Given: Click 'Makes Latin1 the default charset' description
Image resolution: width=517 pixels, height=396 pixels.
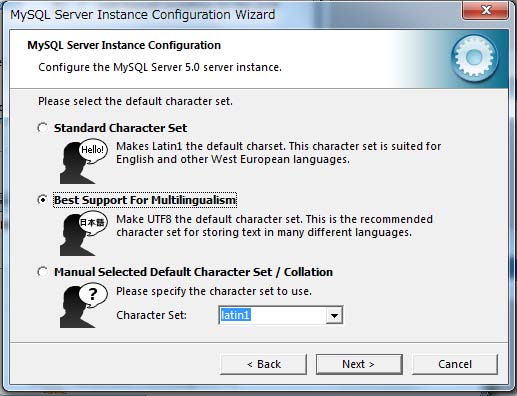Looking at the screenshot, I should point(279,153).
